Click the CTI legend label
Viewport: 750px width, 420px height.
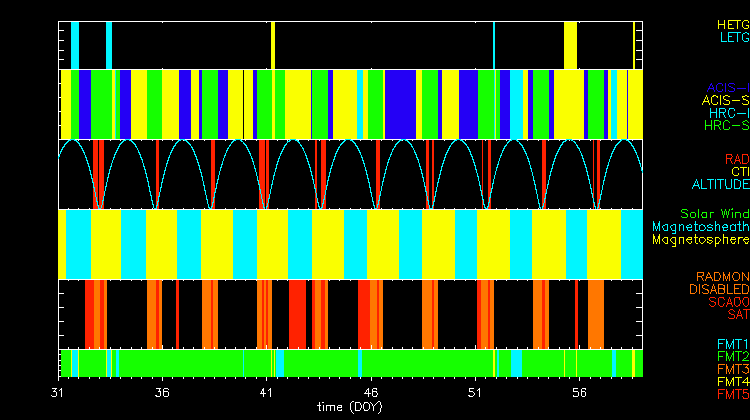click(x=738, y=172)
